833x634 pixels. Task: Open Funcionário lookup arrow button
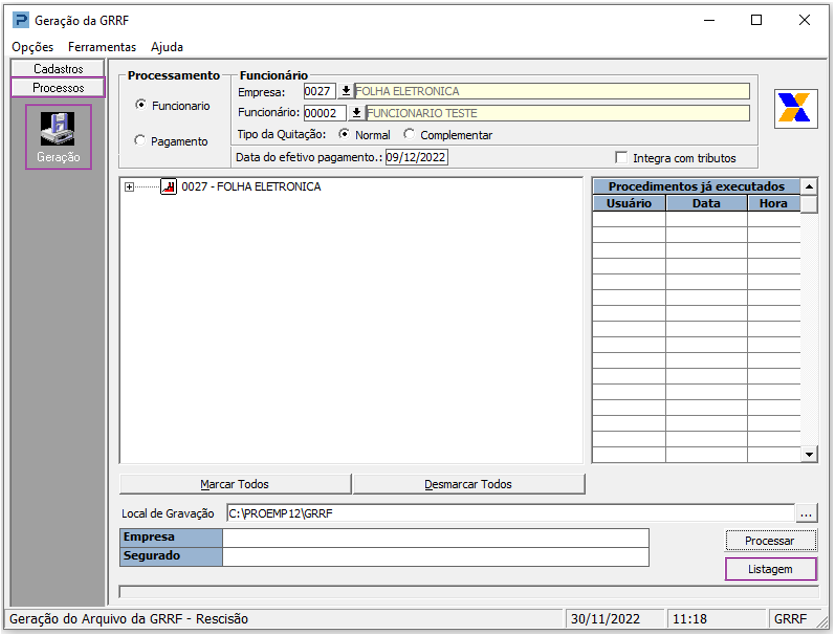click(x=356, y=113)
